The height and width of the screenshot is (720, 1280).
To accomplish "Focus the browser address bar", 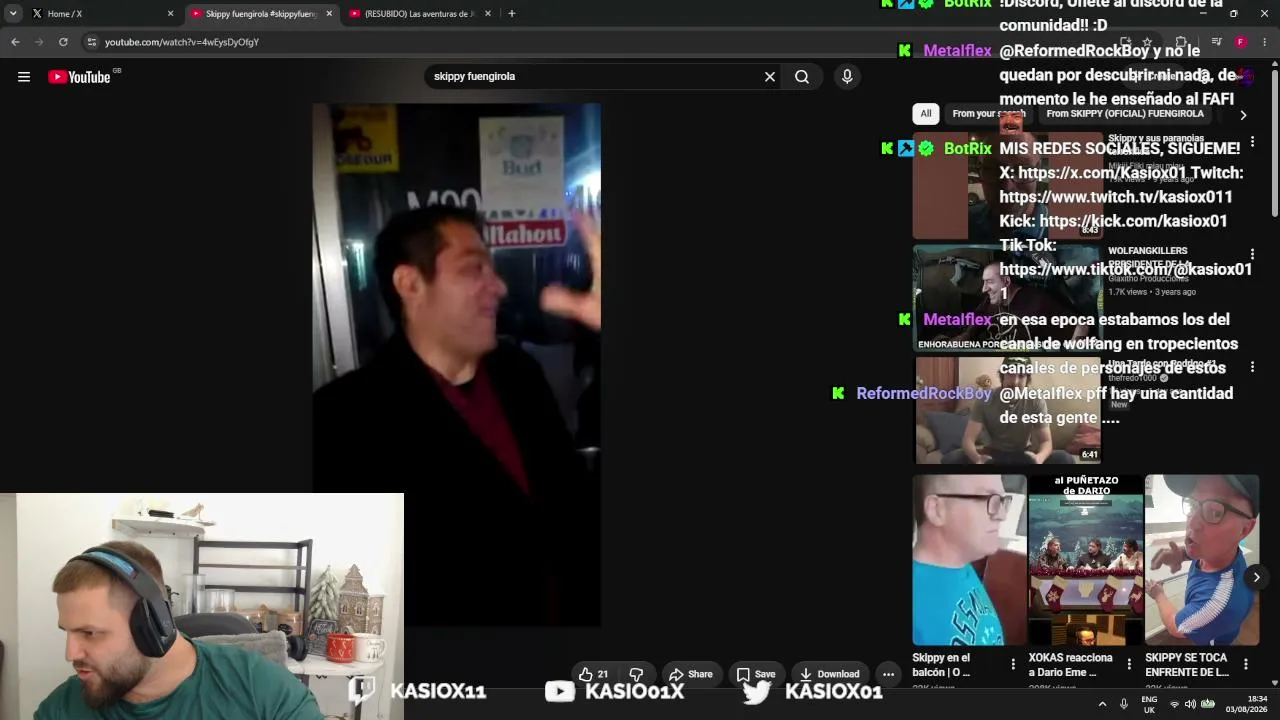I will tap(600, 42).
